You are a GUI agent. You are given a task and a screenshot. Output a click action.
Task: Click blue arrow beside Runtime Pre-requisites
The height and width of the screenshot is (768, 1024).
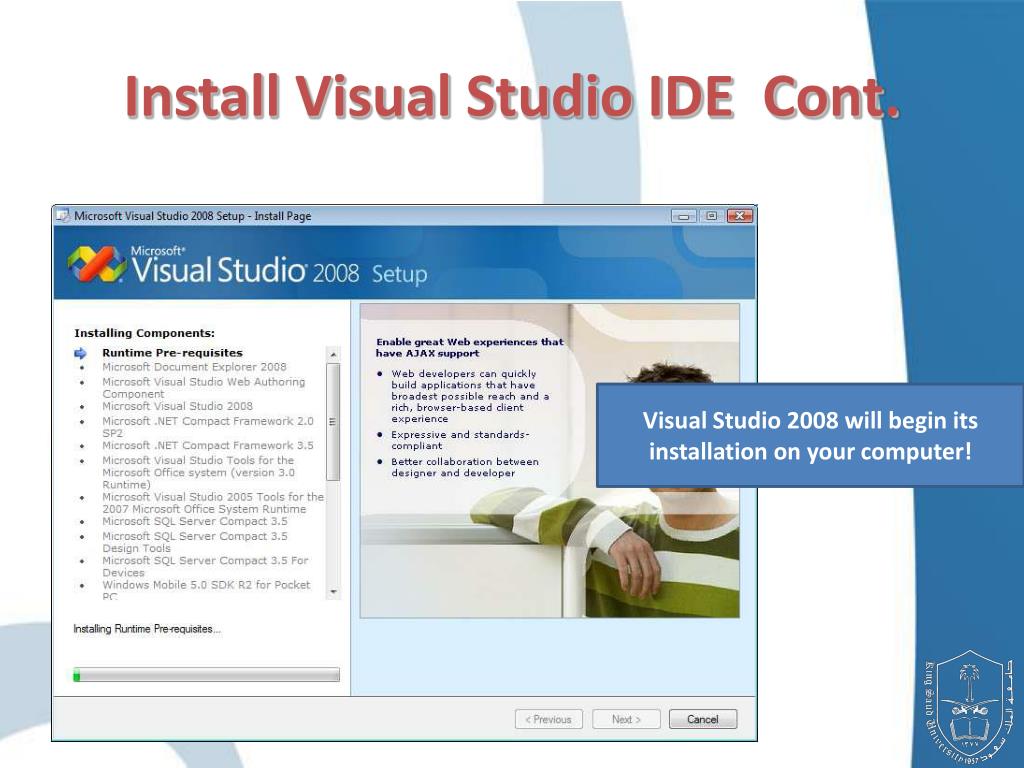(80, 353)
